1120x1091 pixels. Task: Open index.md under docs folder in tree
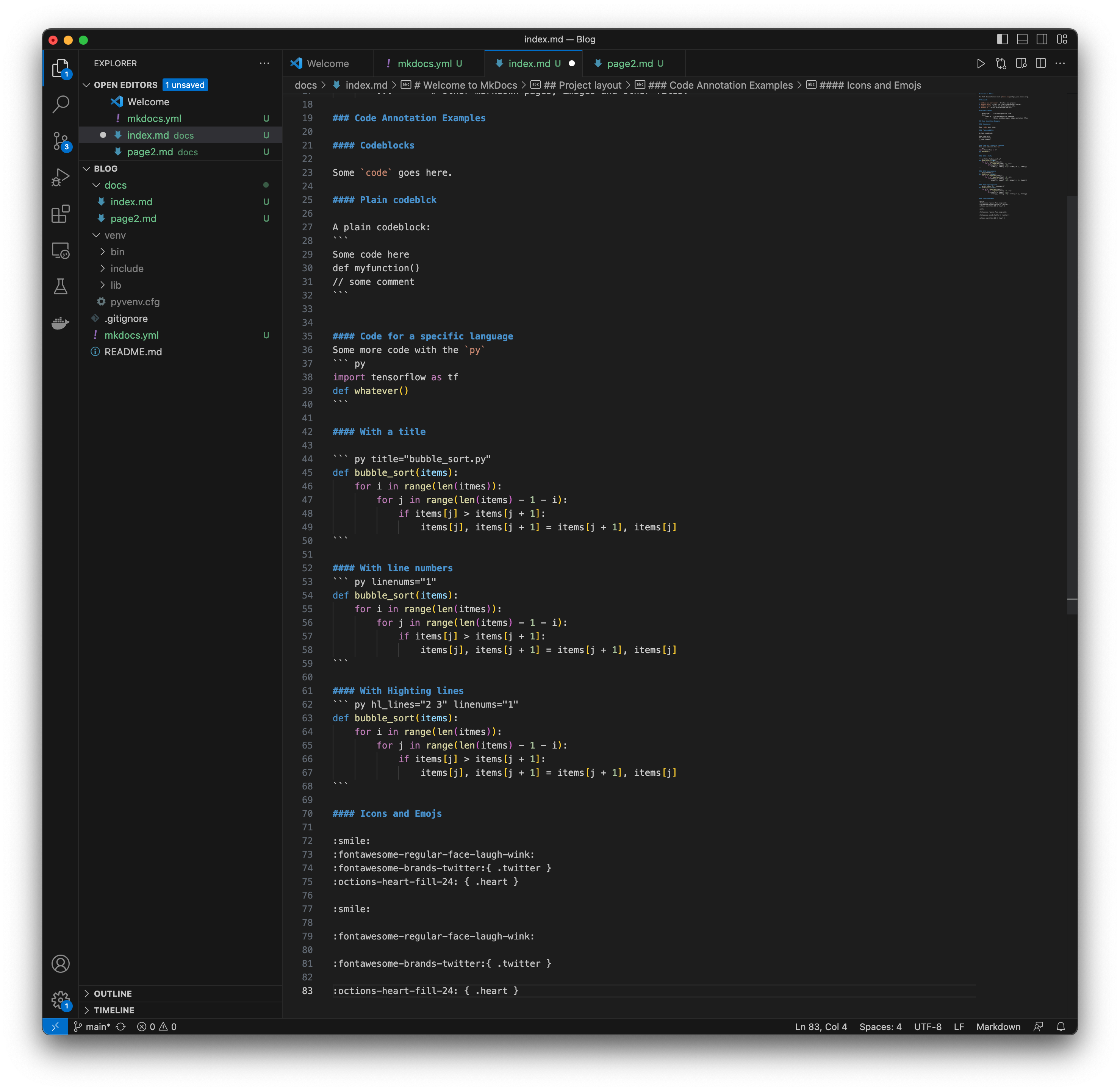181,202
